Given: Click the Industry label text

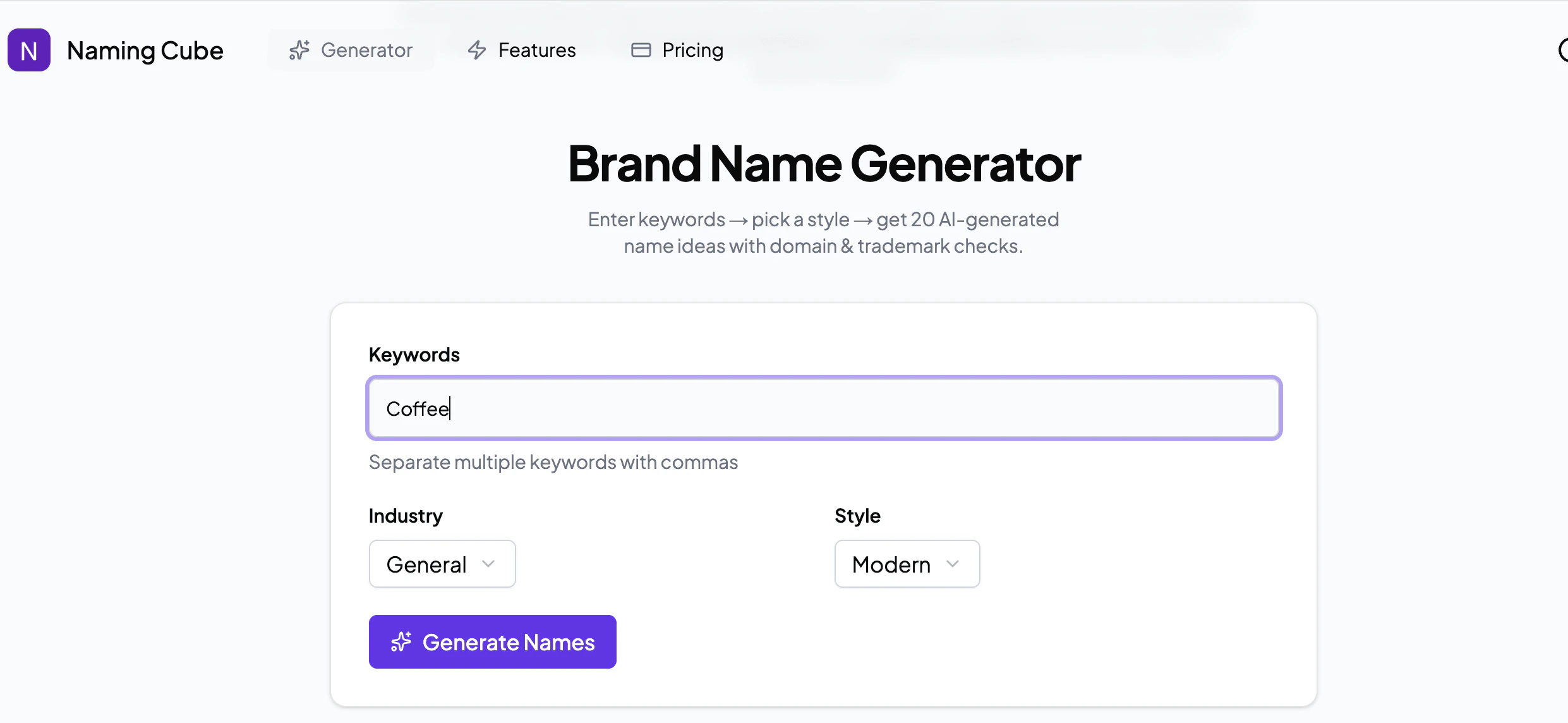Looking at the screenshot, I should point(406,516).
